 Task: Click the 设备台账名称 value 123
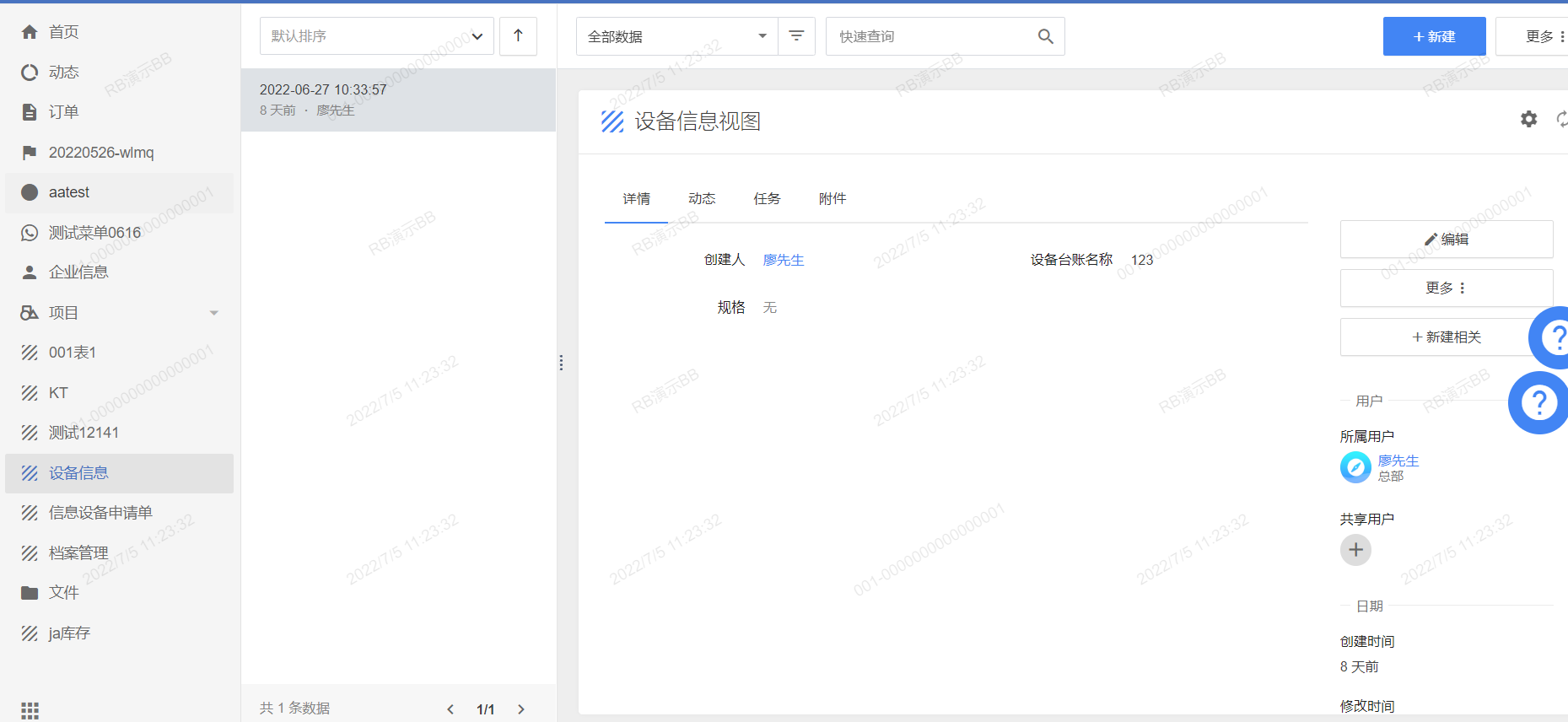click(x=1142, y=261)
